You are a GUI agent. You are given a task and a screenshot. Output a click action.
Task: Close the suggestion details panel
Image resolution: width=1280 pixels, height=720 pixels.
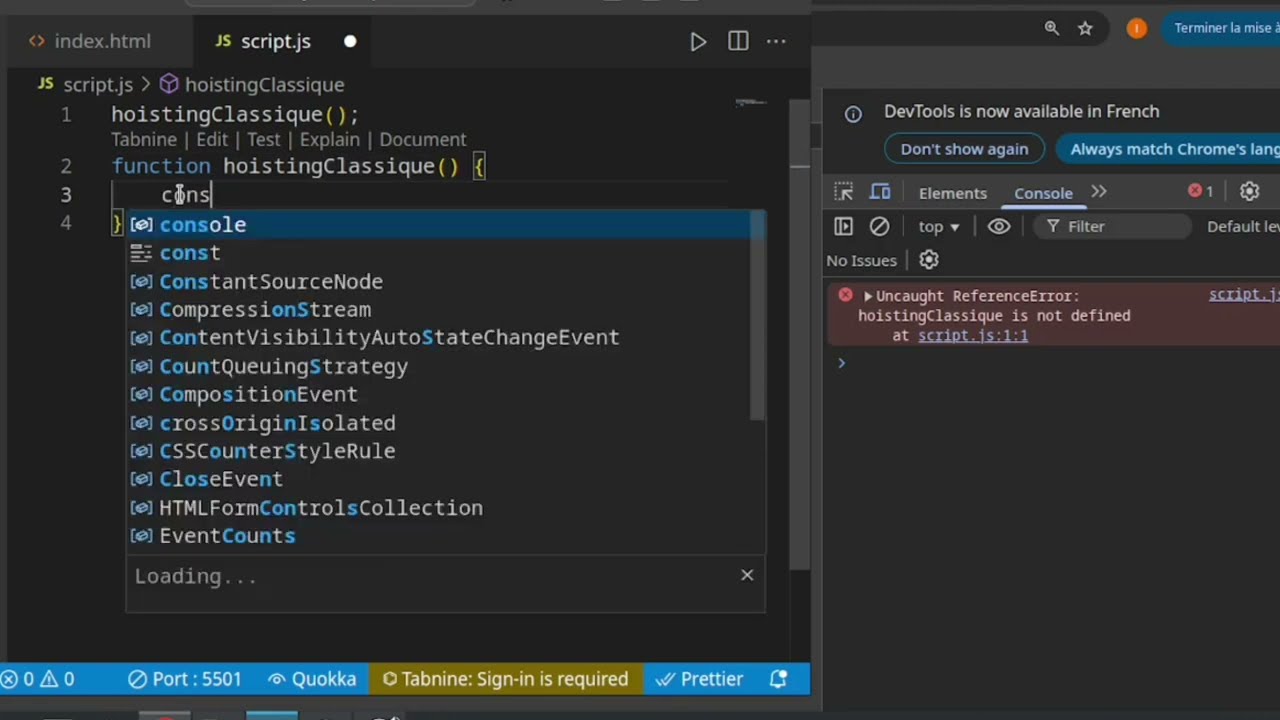(747, 575)
